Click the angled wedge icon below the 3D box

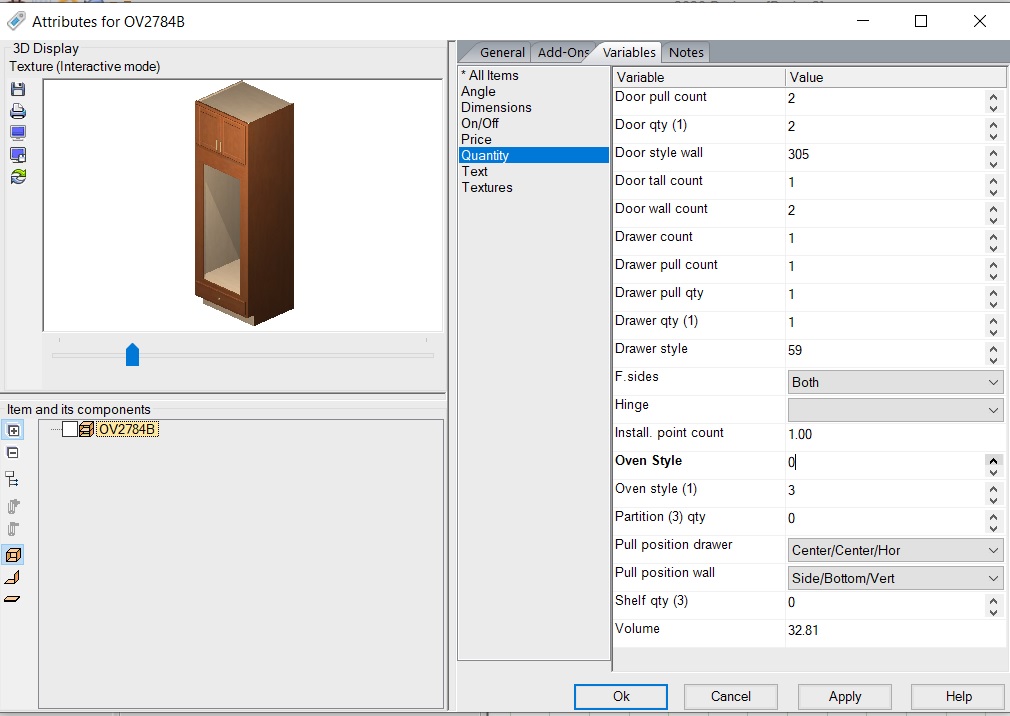coord(13,578)
